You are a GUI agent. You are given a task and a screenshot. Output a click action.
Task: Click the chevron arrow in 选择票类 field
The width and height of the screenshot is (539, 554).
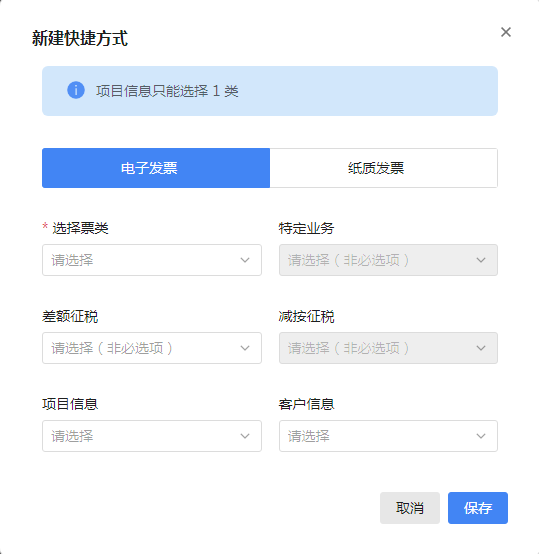(x=245, y=260)
